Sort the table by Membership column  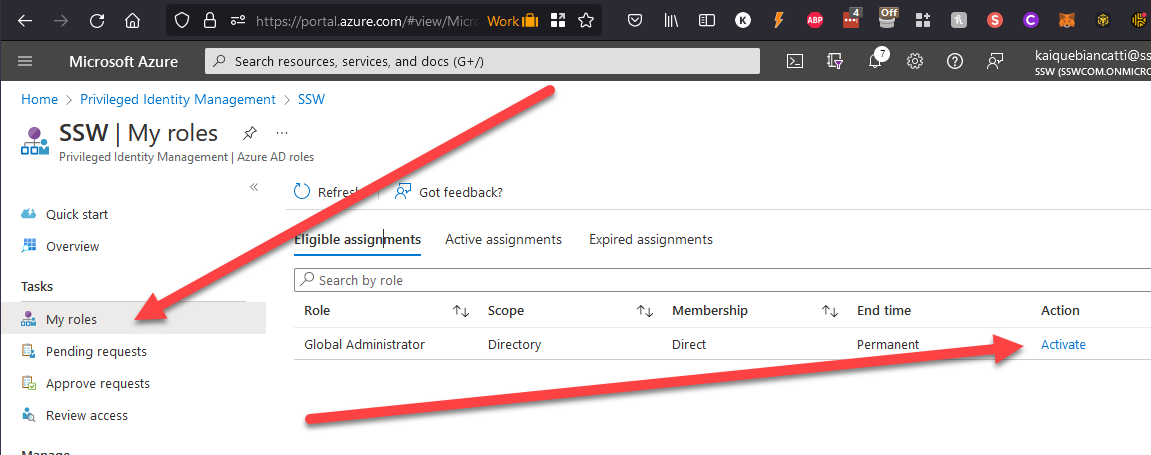pos(830,311)
